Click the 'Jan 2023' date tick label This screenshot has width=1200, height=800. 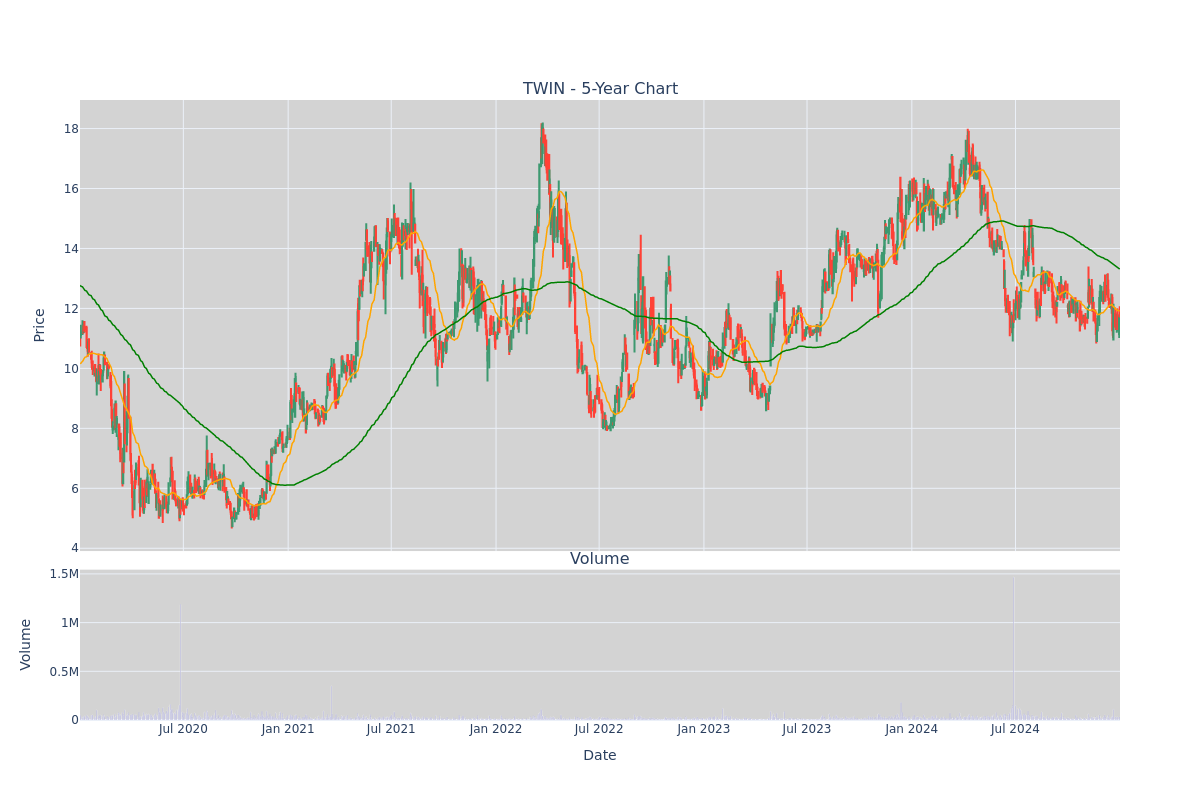704,729
